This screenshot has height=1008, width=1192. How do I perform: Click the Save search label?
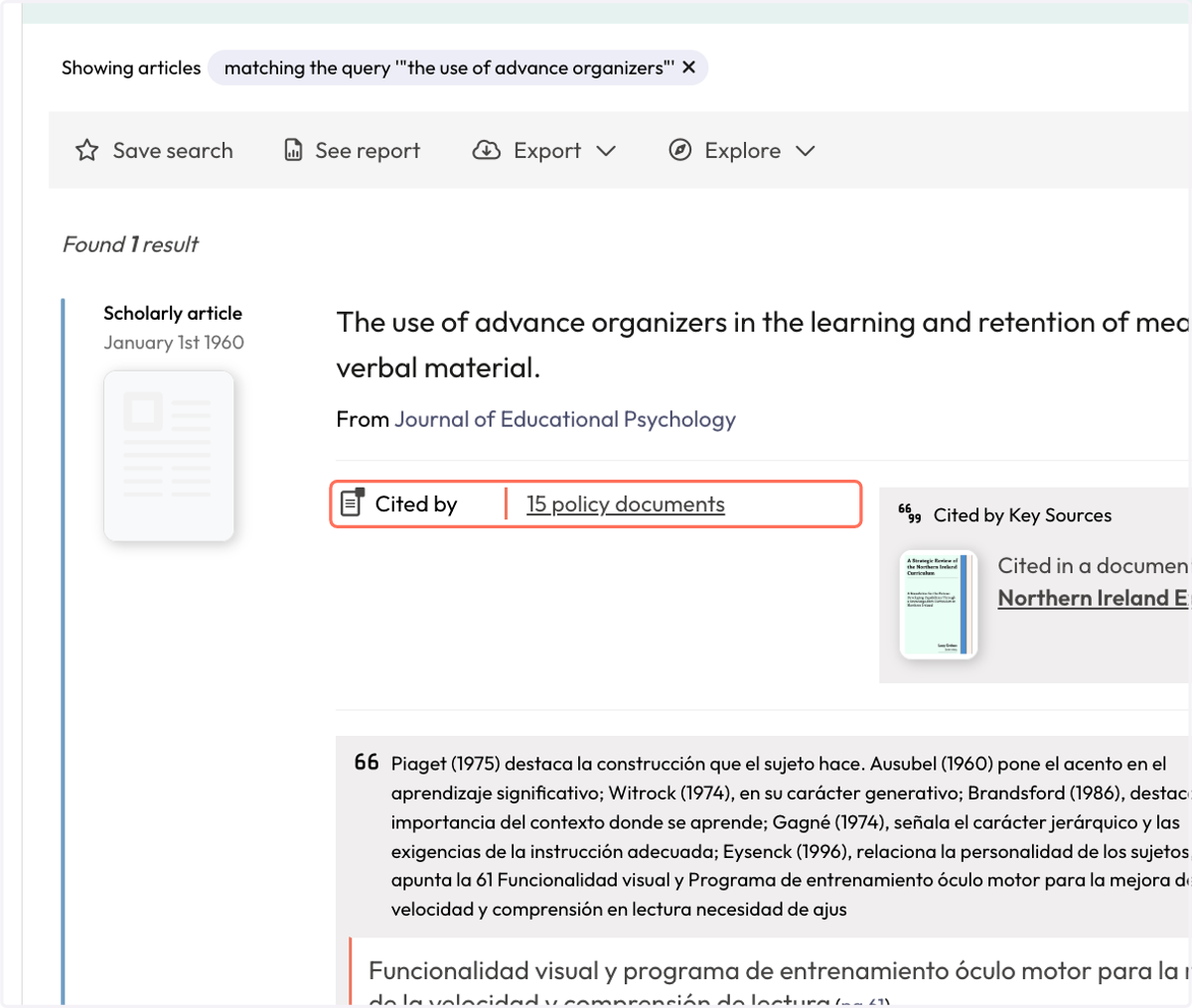[173, 150]
